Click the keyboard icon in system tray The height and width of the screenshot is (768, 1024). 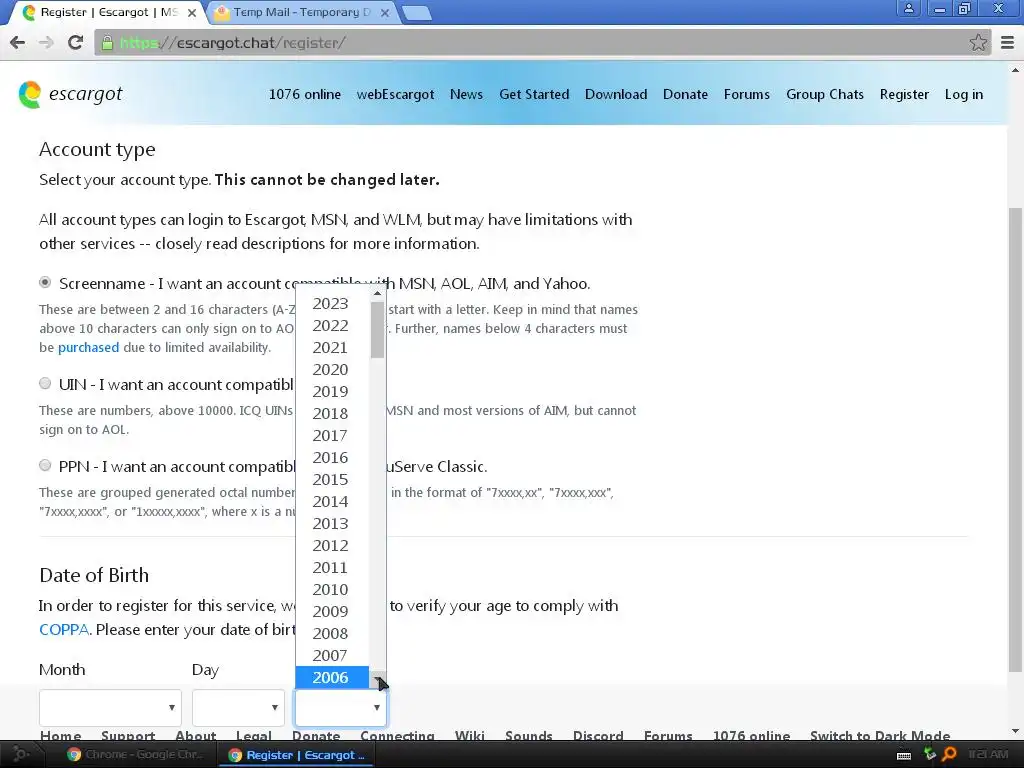point(904,756)
